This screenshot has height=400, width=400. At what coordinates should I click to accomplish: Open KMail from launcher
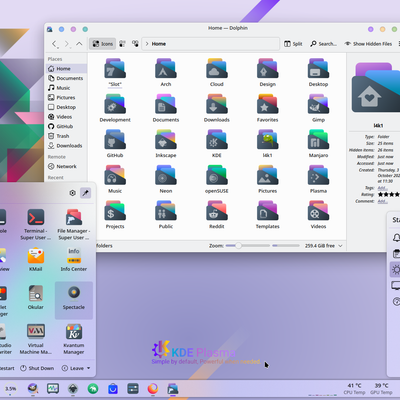click(x=36, y=259)
